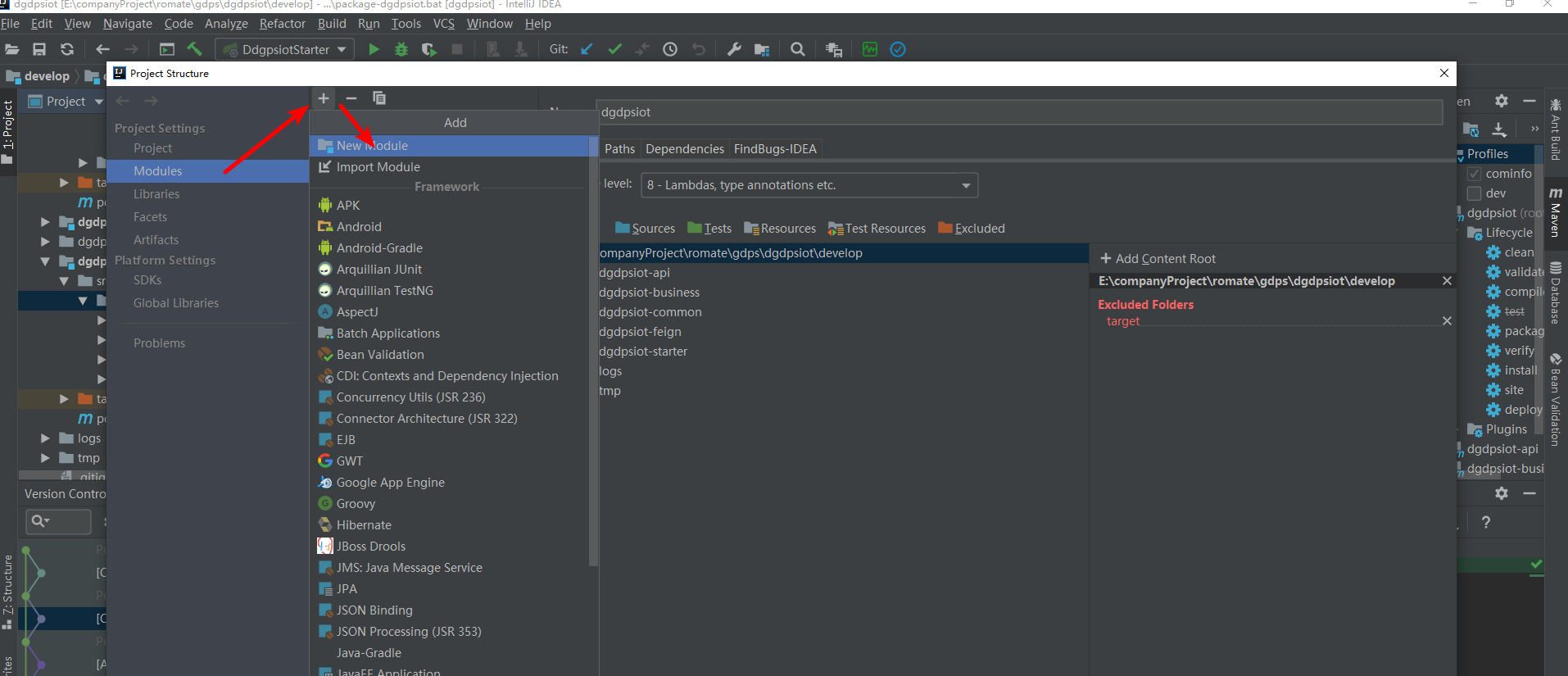Click Add Content Root link

pyautogui.click(x=1158, y=259)
